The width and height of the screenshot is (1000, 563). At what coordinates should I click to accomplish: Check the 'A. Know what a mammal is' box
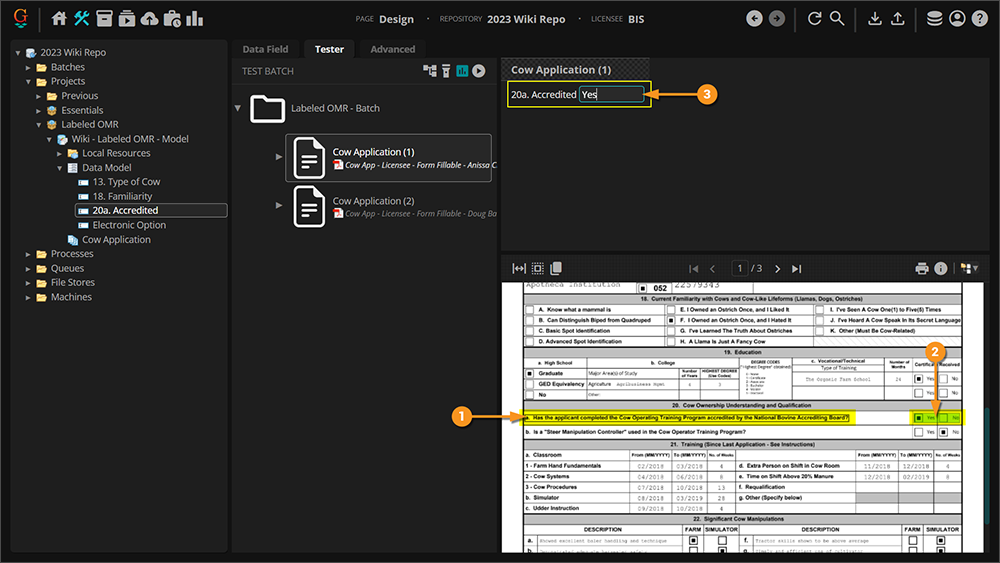point(529,310)
